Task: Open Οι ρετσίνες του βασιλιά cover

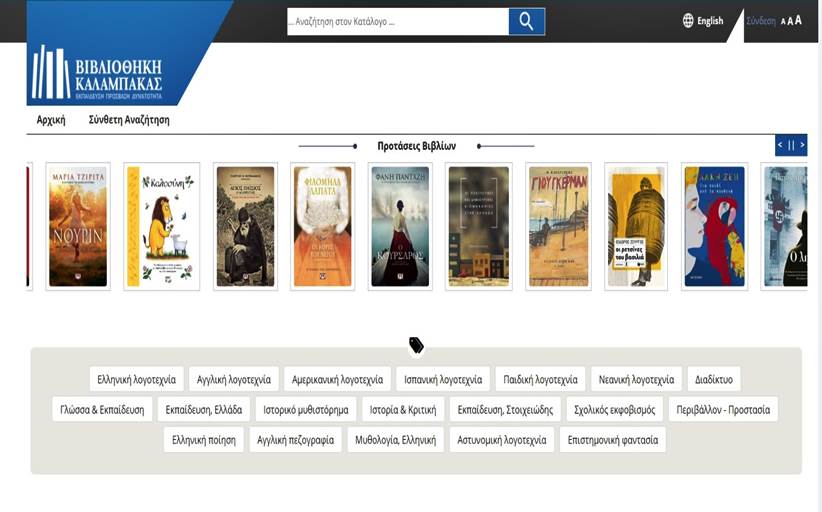Action: [636, 226]
